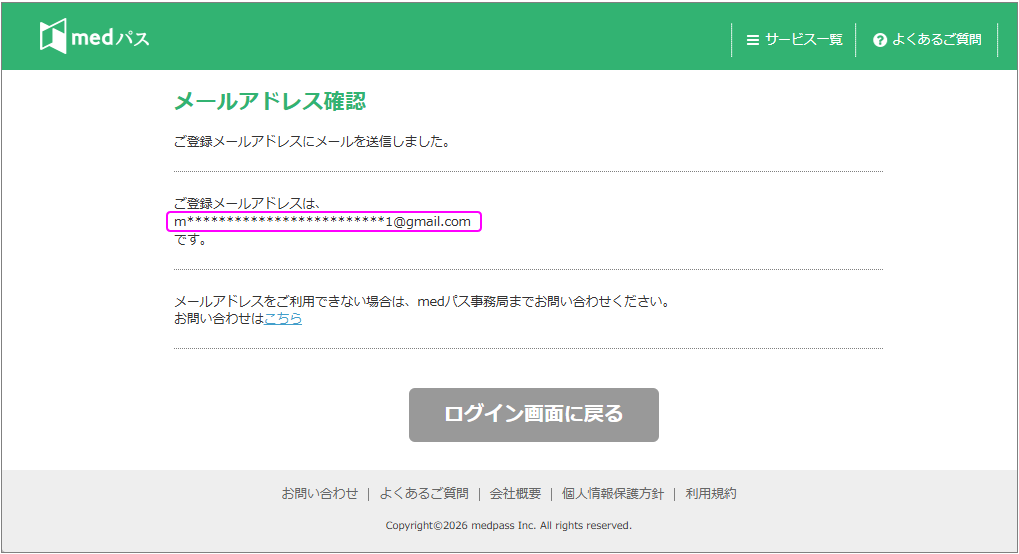Click the ご登録メールアドレスは、 label line
The height and width of the screenshot is (554, 1019).
click(x=246, y=203)
